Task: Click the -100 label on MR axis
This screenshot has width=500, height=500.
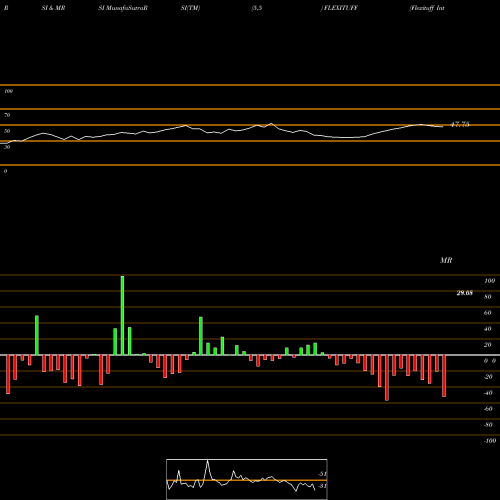Action: tap(490, 441)
